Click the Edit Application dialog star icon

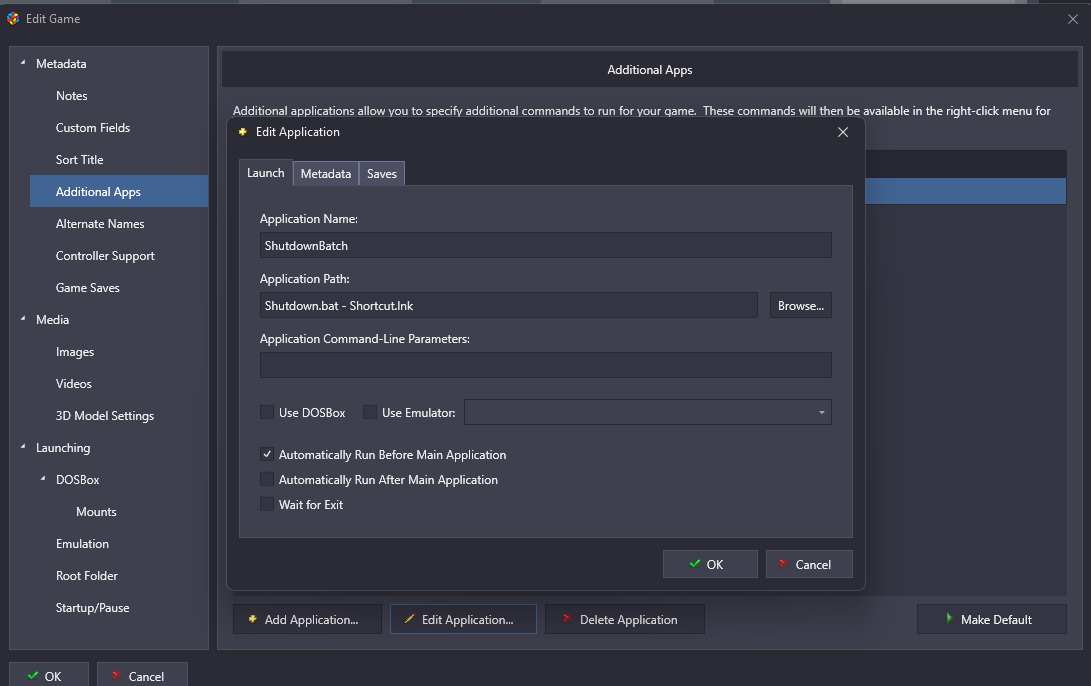243,132
